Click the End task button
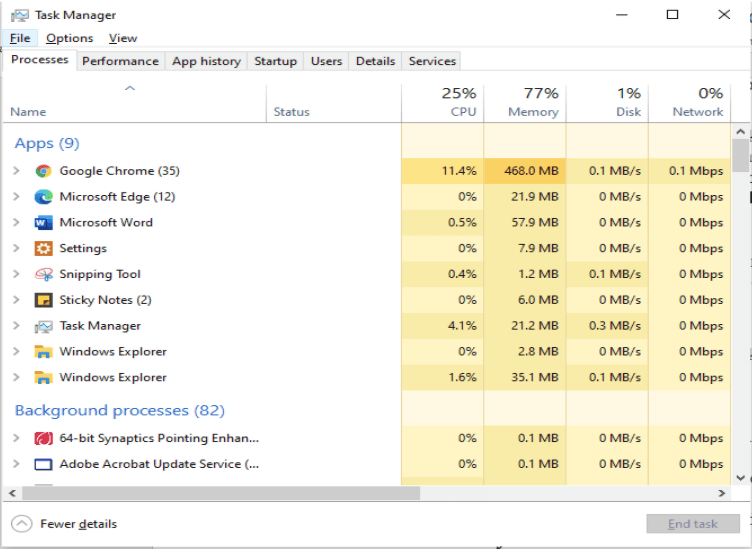 tap(693, 524)
